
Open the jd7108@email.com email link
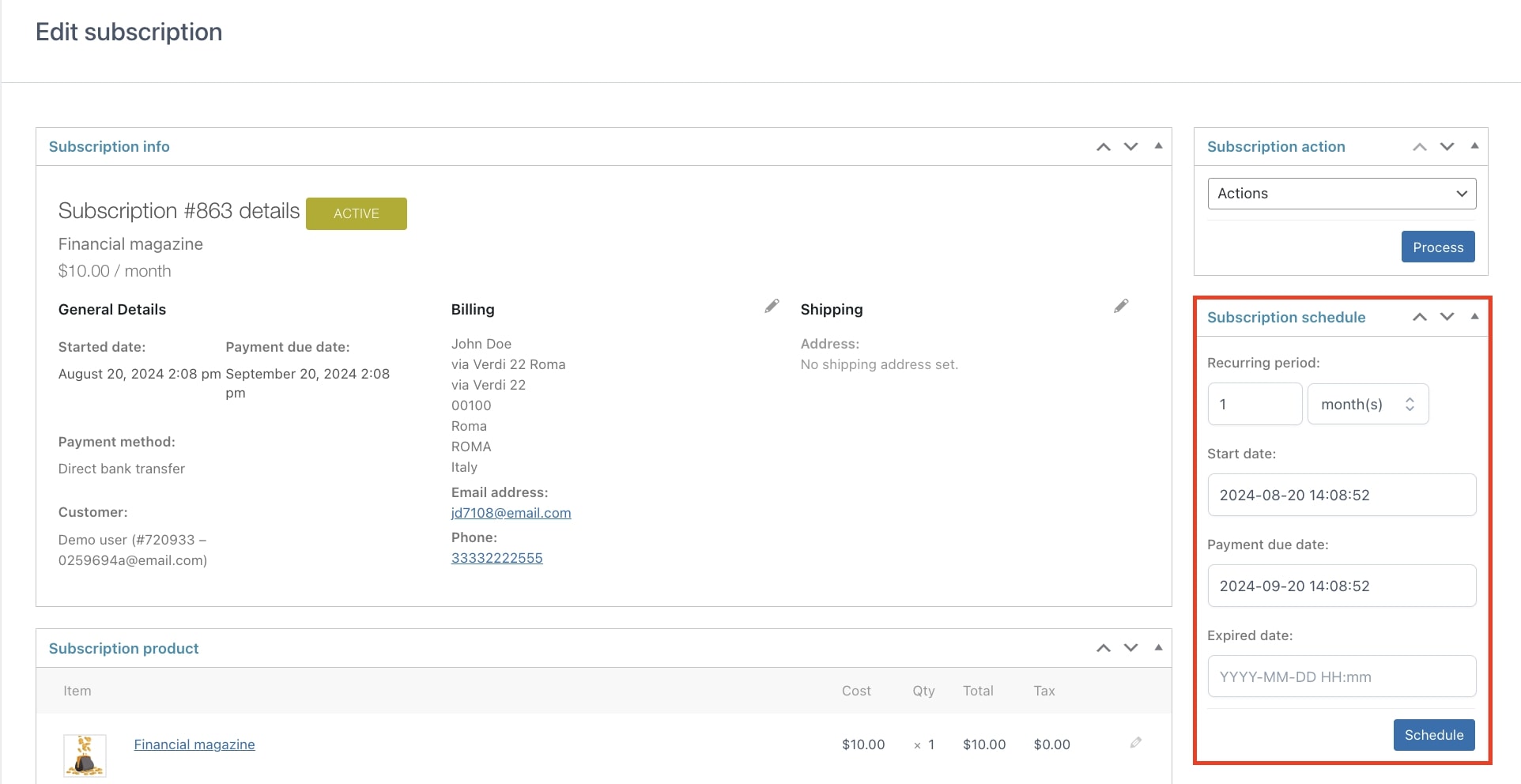511,513
